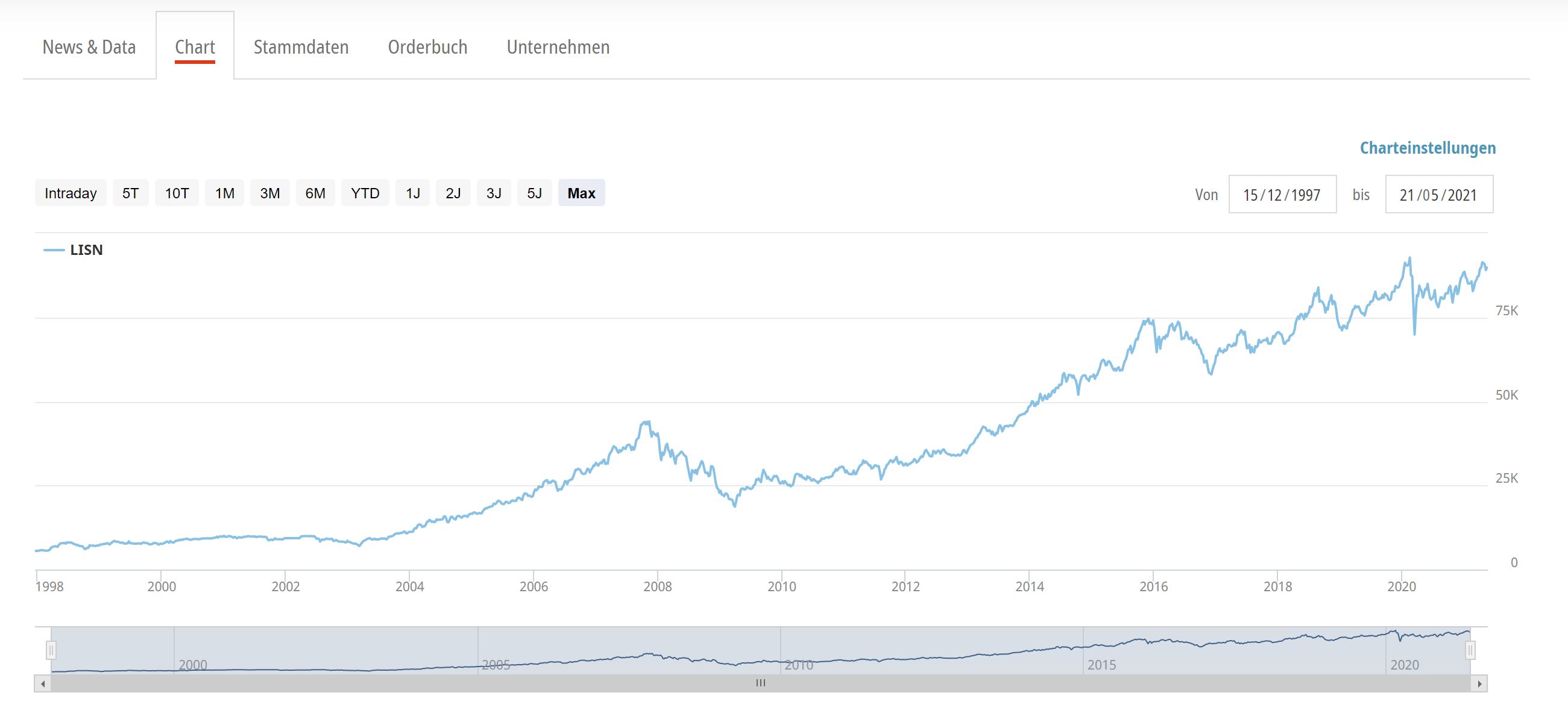The width and height of the screenshot is (1568, 722).
Task: Select the Intraday time range
Action: tap(71, 193)
